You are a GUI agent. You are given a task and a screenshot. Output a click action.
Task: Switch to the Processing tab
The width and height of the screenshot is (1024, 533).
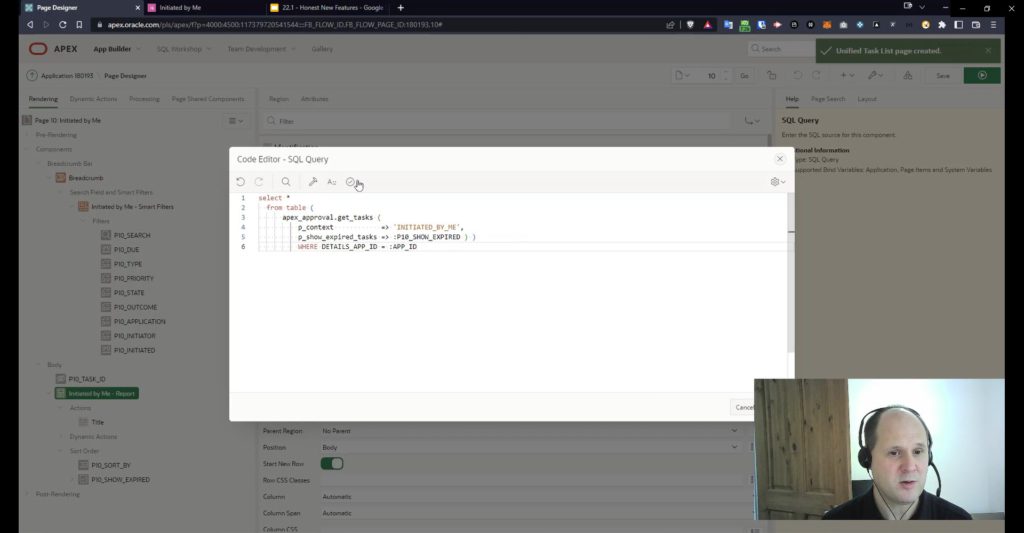144,99
